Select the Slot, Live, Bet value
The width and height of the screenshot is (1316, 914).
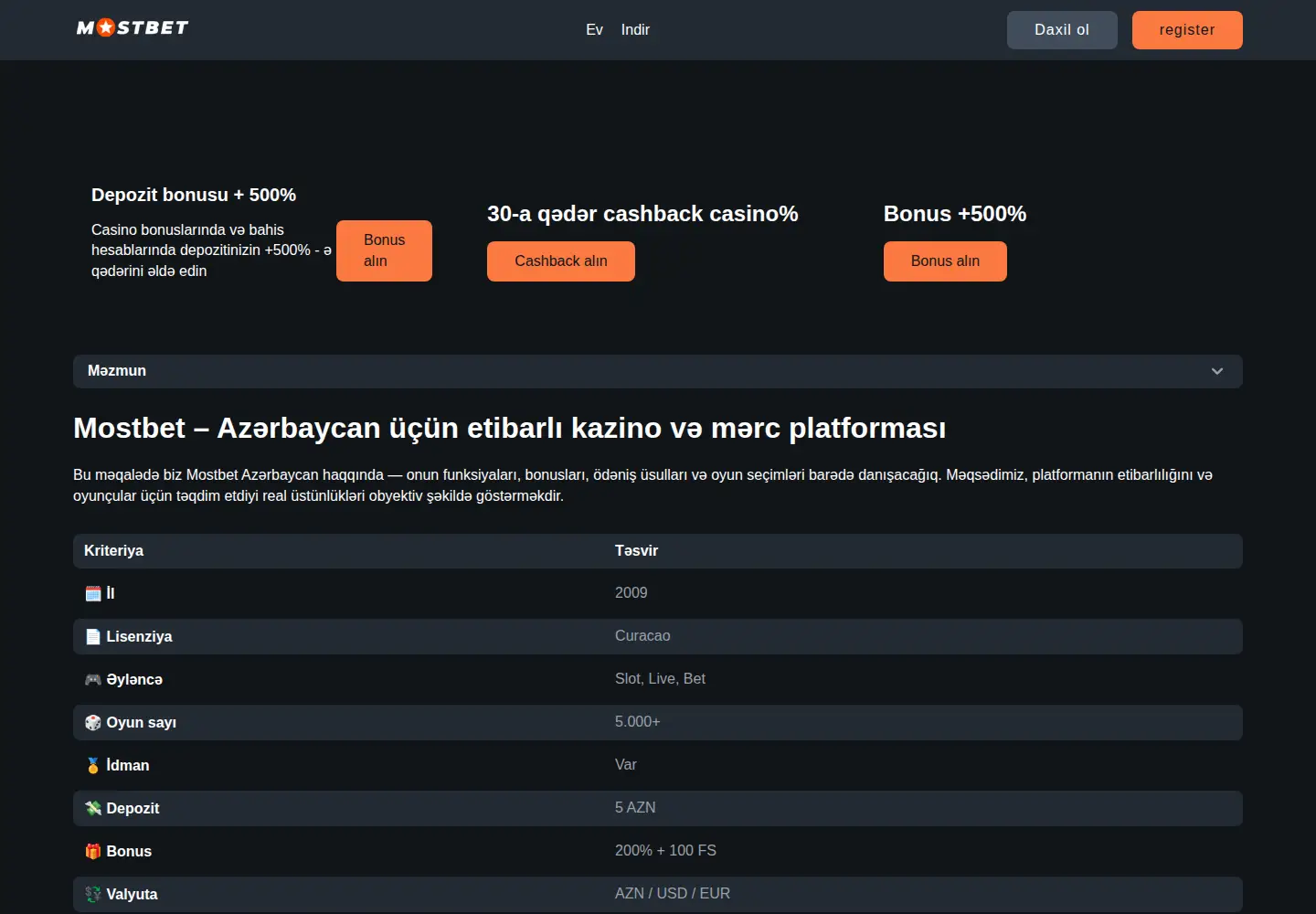660,678
